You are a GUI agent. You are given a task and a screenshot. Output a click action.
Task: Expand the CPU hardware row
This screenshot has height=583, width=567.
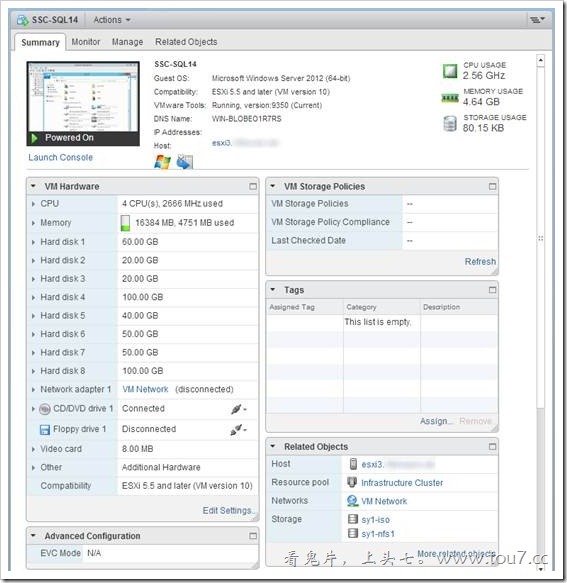[x=33, y=204]
